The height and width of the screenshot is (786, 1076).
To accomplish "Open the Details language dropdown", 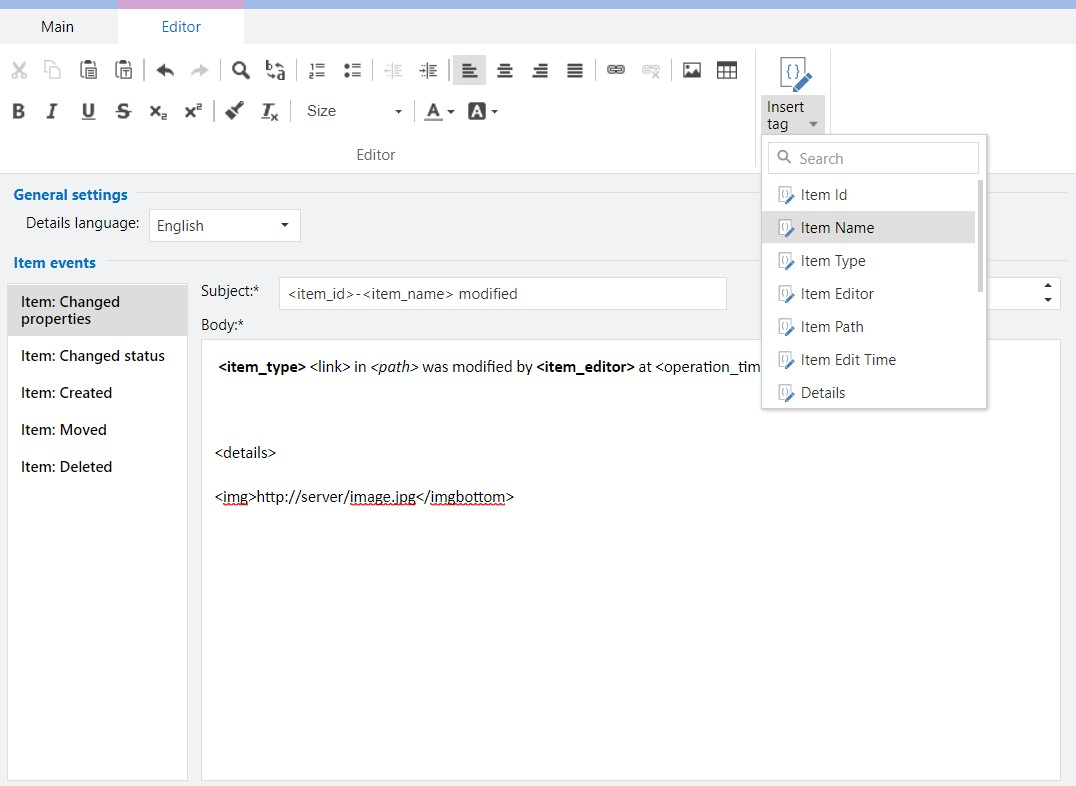I will click(224, 225).
